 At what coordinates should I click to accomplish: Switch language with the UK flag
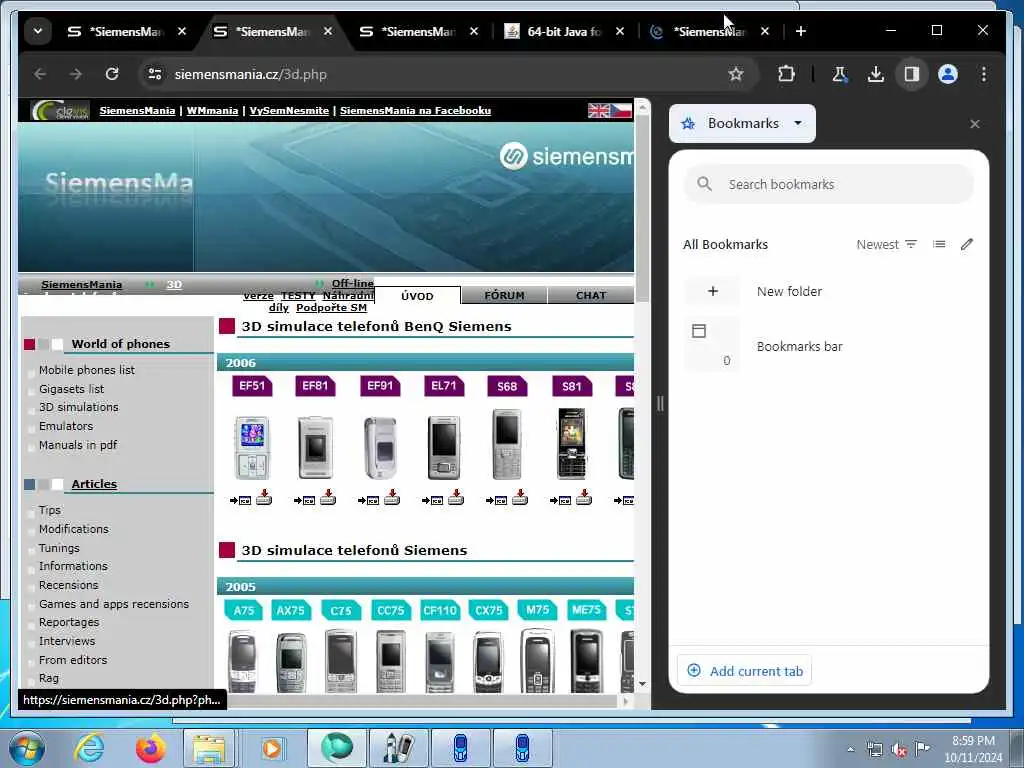(598, 110)
